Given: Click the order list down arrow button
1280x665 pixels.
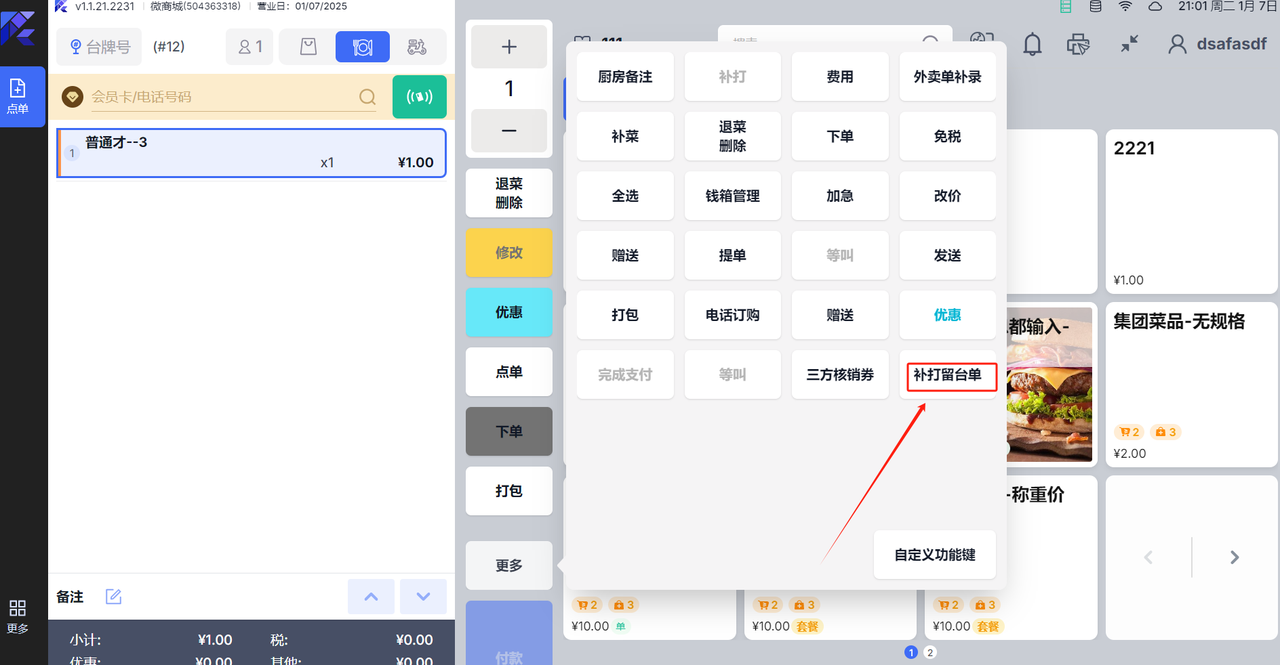Looking at the screenshot, I should [x=423, y=597].
